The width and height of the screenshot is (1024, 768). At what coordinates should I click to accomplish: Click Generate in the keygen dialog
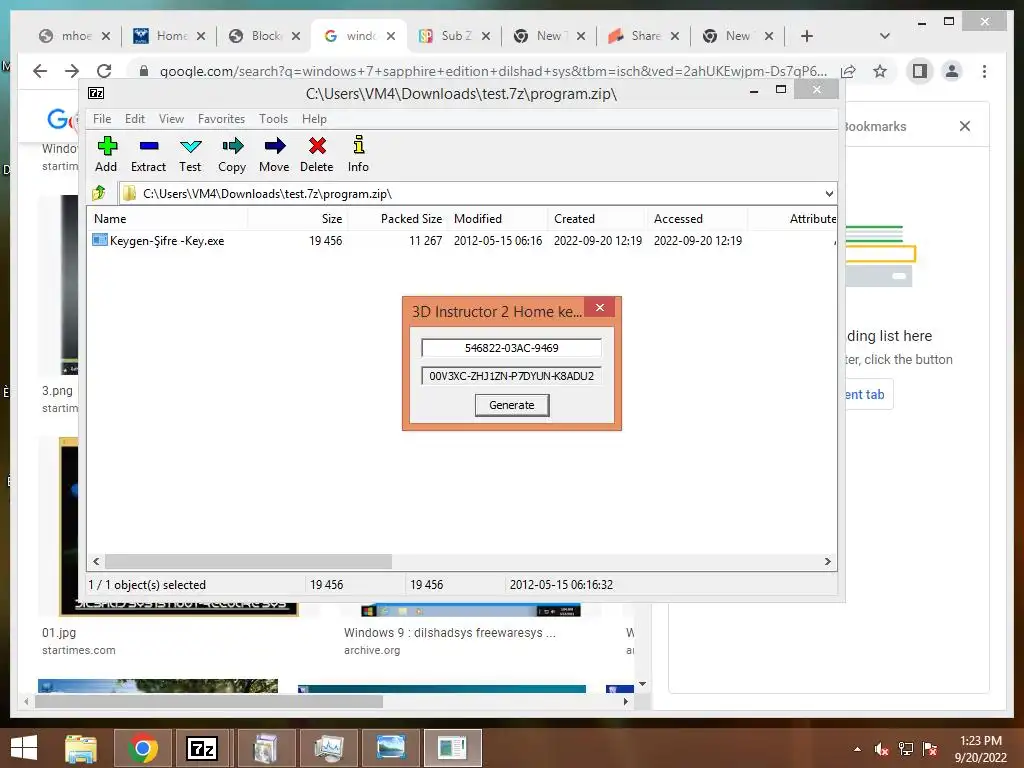pos(512,405)
